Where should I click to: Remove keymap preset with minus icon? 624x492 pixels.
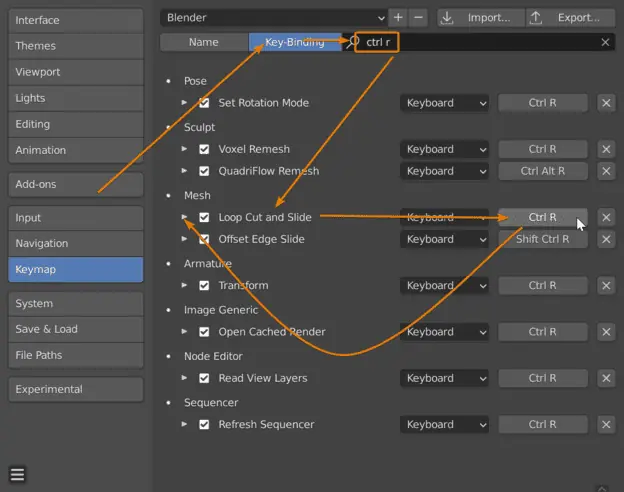[x=418, y=18]
